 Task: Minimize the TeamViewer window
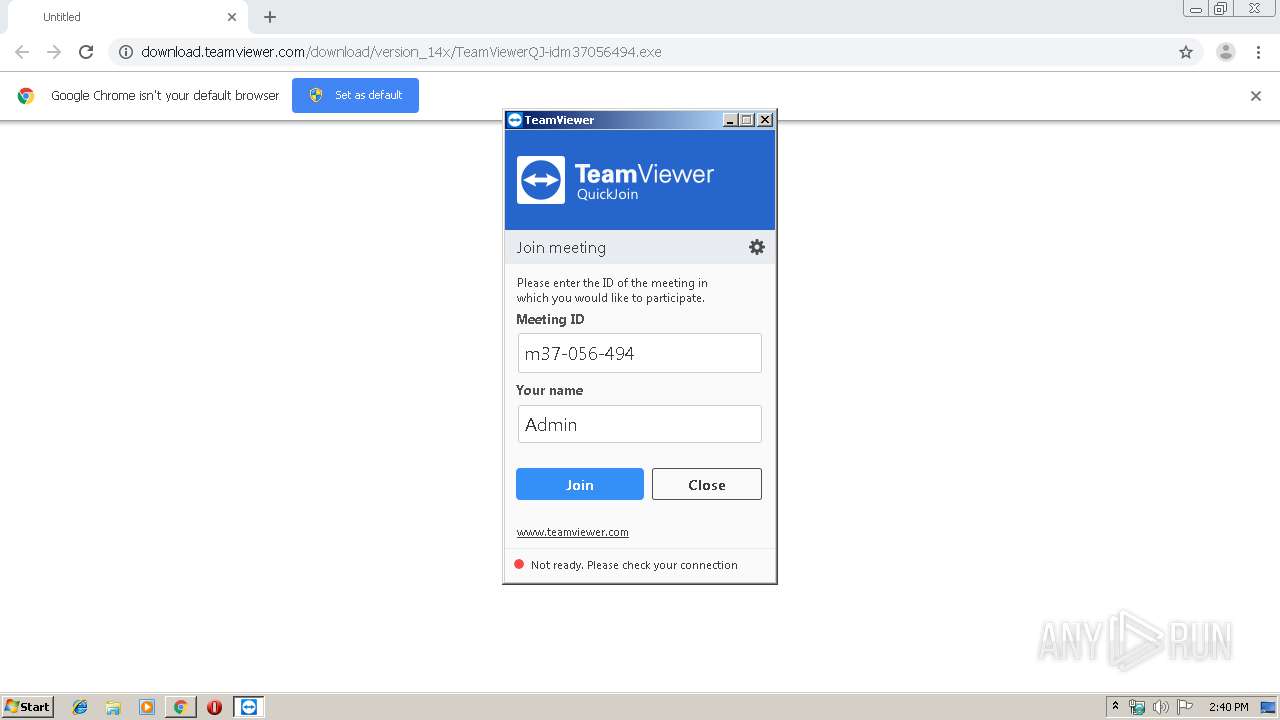click(730, 120)
